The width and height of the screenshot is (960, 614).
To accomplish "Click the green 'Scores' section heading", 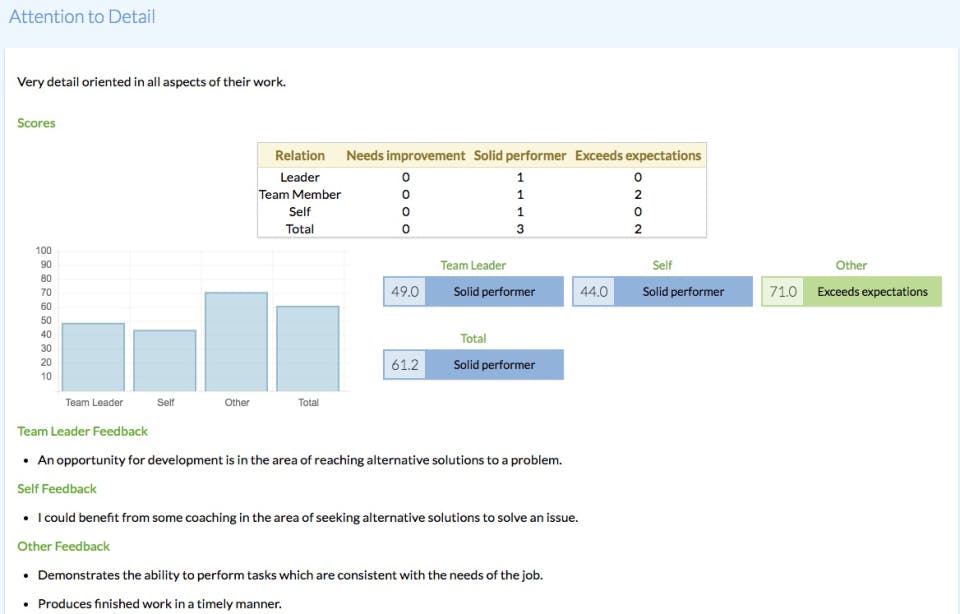I will point(36,123).
